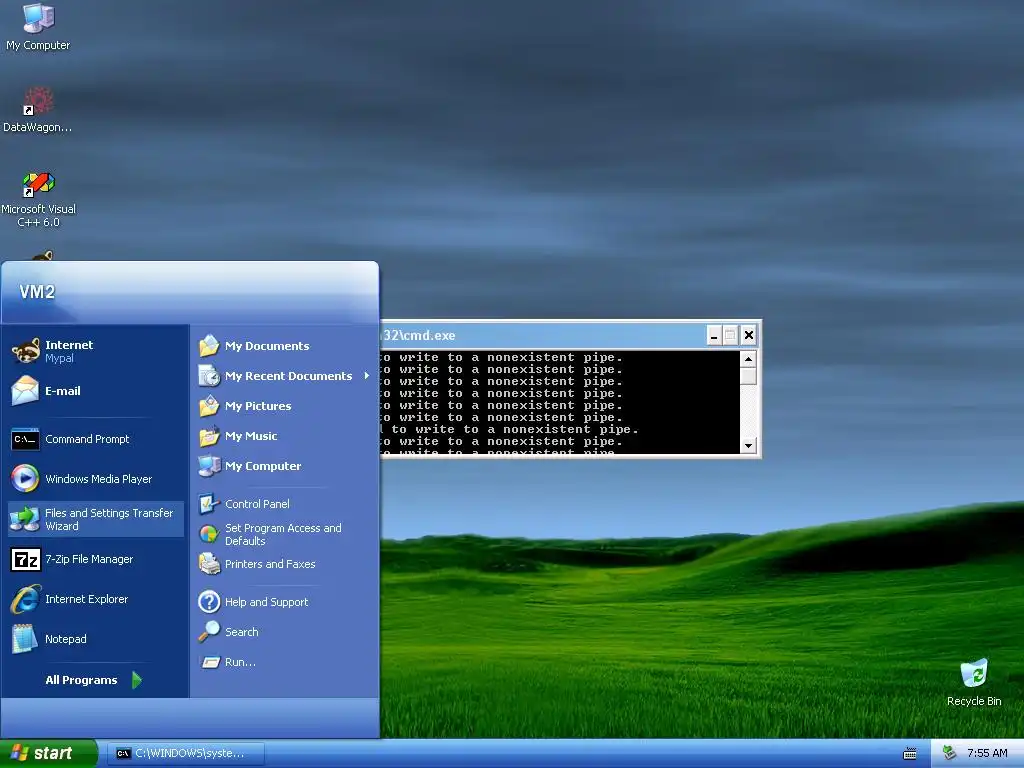The height and width of the screenshot is (768, 1024).
Task: Expand All Programs green arrow
Action: point(136,680)
